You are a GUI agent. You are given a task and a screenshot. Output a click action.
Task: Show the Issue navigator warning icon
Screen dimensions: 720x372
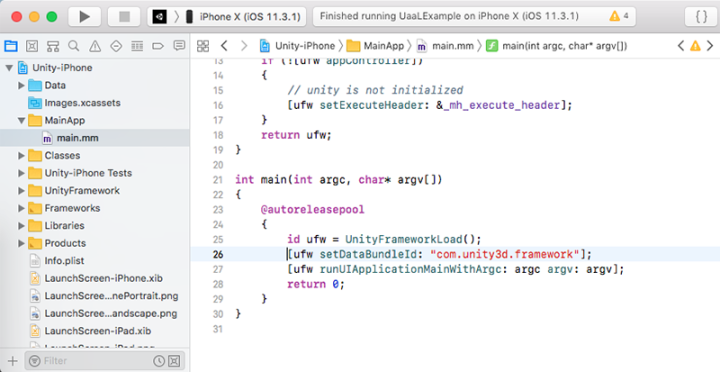point(95,46)
